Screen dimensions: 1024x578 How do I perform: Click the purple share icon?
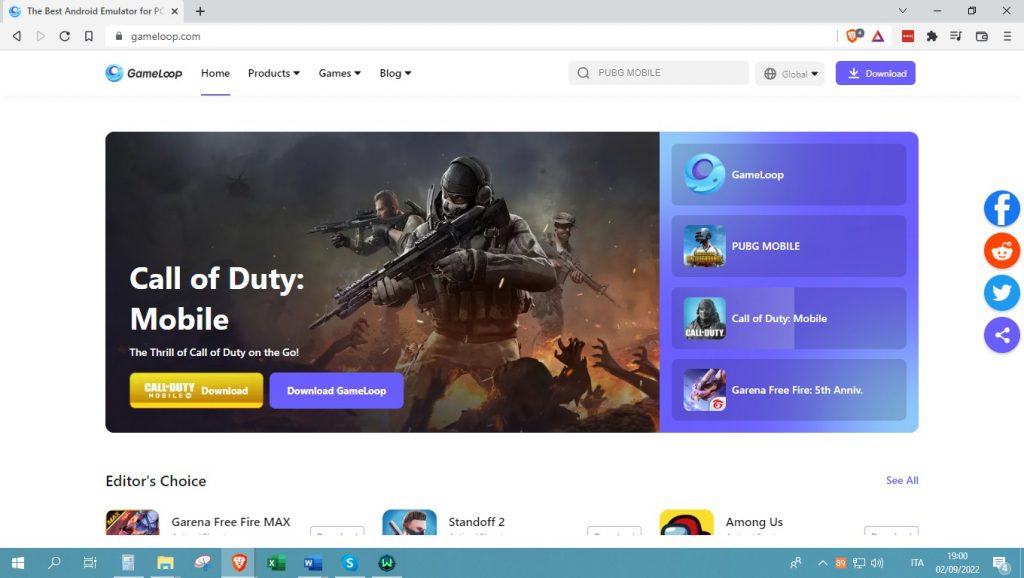pos(1001,335)
